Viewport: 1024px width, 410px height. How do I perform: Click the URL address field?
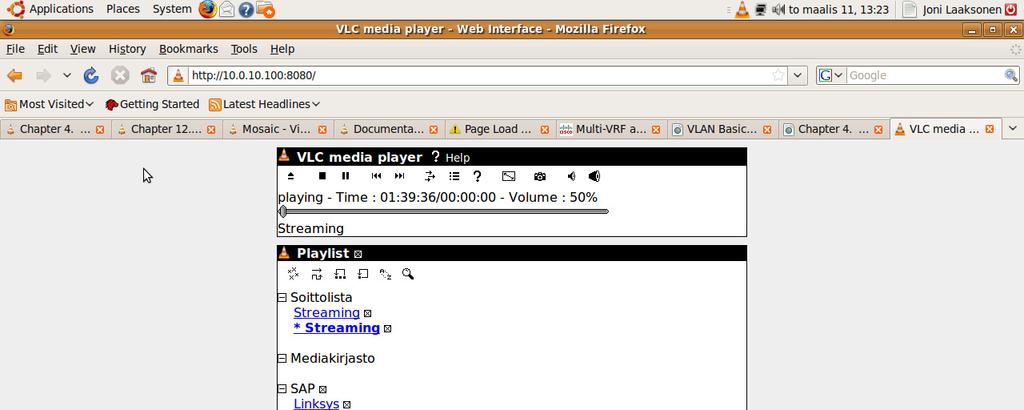(479, 76)
